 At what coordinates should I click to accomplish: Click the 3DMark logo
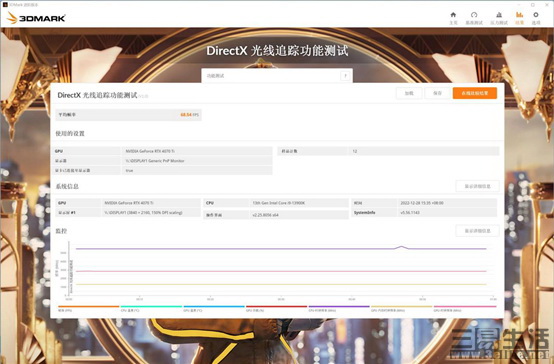[36, 18]
